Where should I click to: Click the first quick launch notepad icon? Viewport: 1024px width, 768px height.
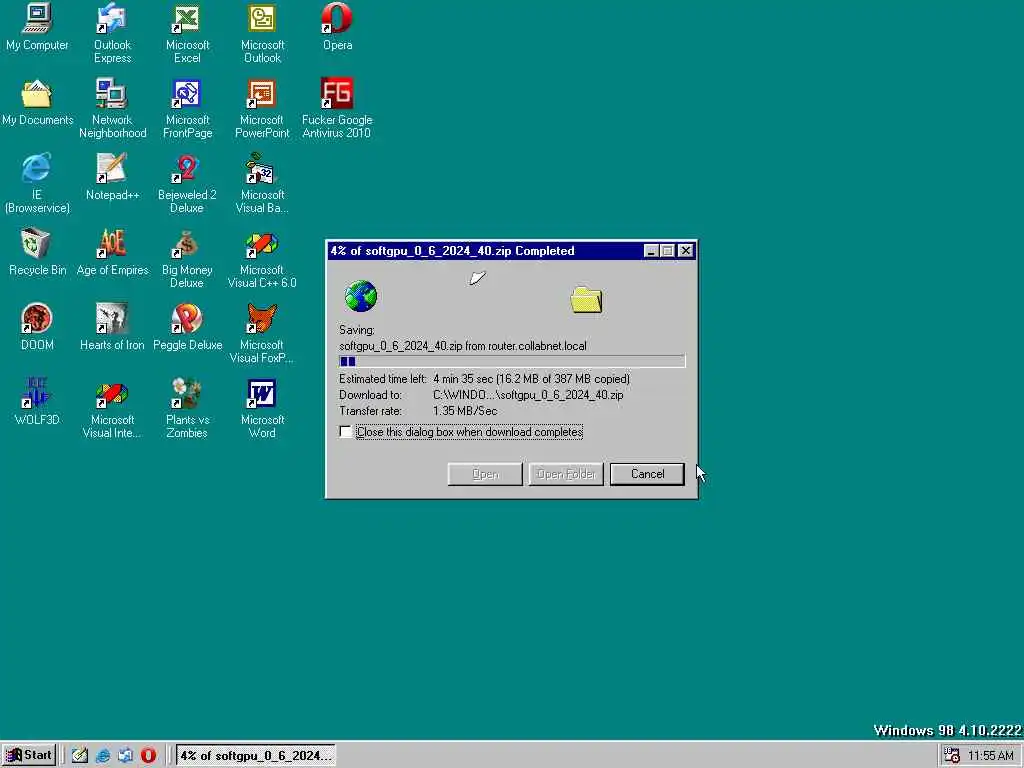80,756
